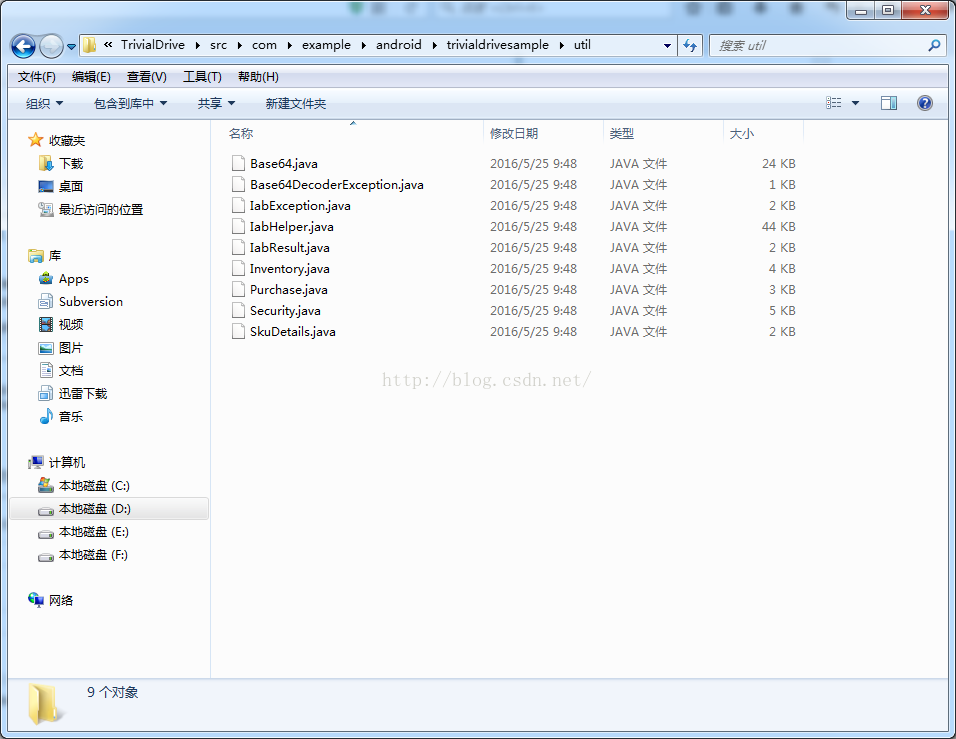Click com in the breadcrumb path
956x739 pixels.
264,45
